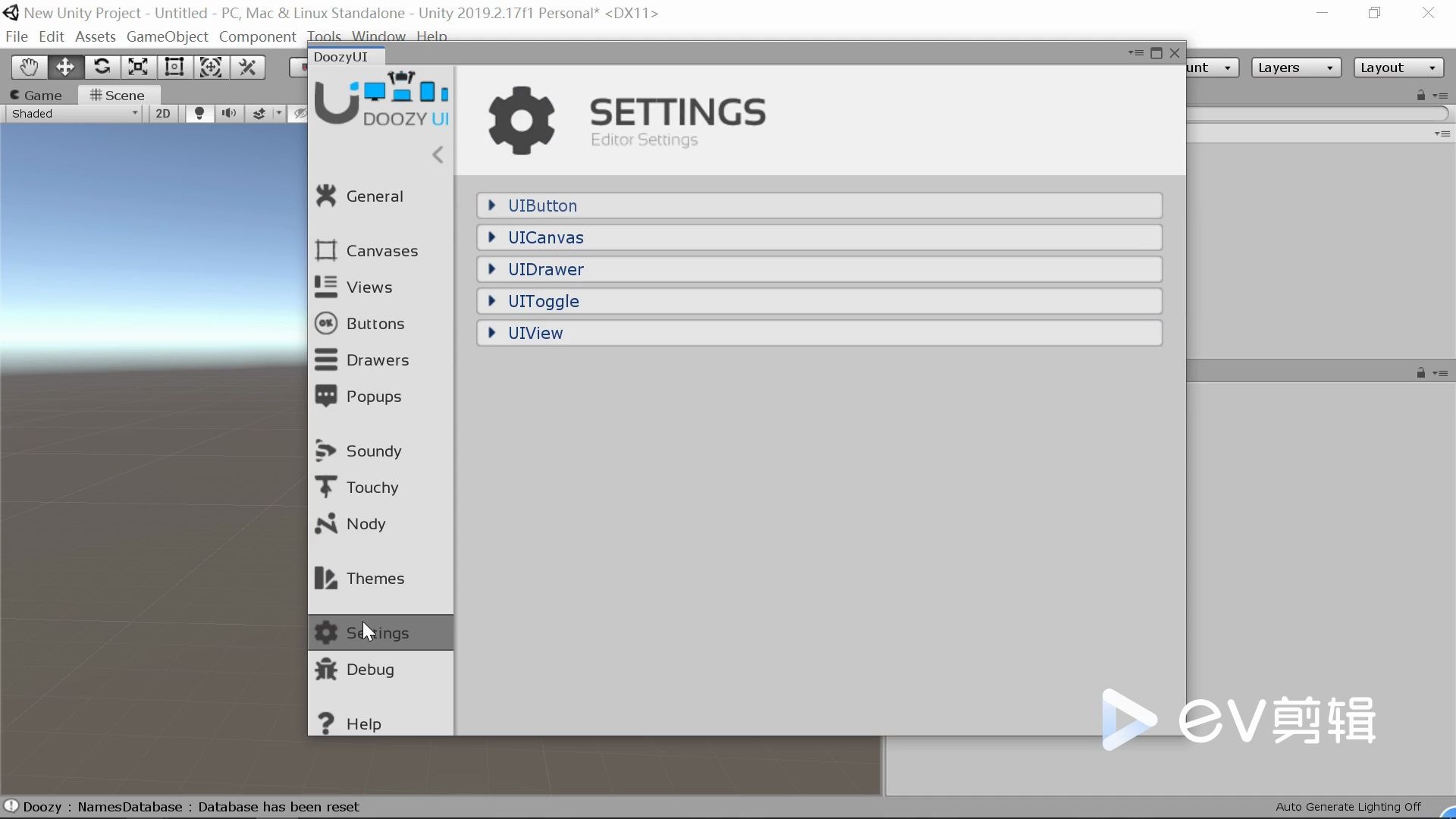
Task: Open the Shaded draw mode dropdown
Action: pos(74,114)
